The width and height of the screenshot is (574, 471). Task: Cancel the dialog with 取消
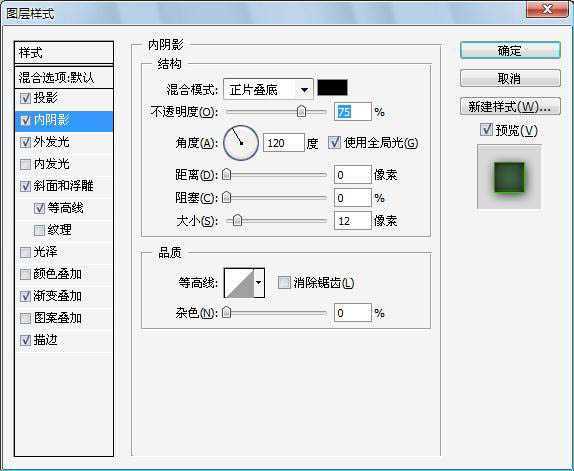[x=510, y=78]
